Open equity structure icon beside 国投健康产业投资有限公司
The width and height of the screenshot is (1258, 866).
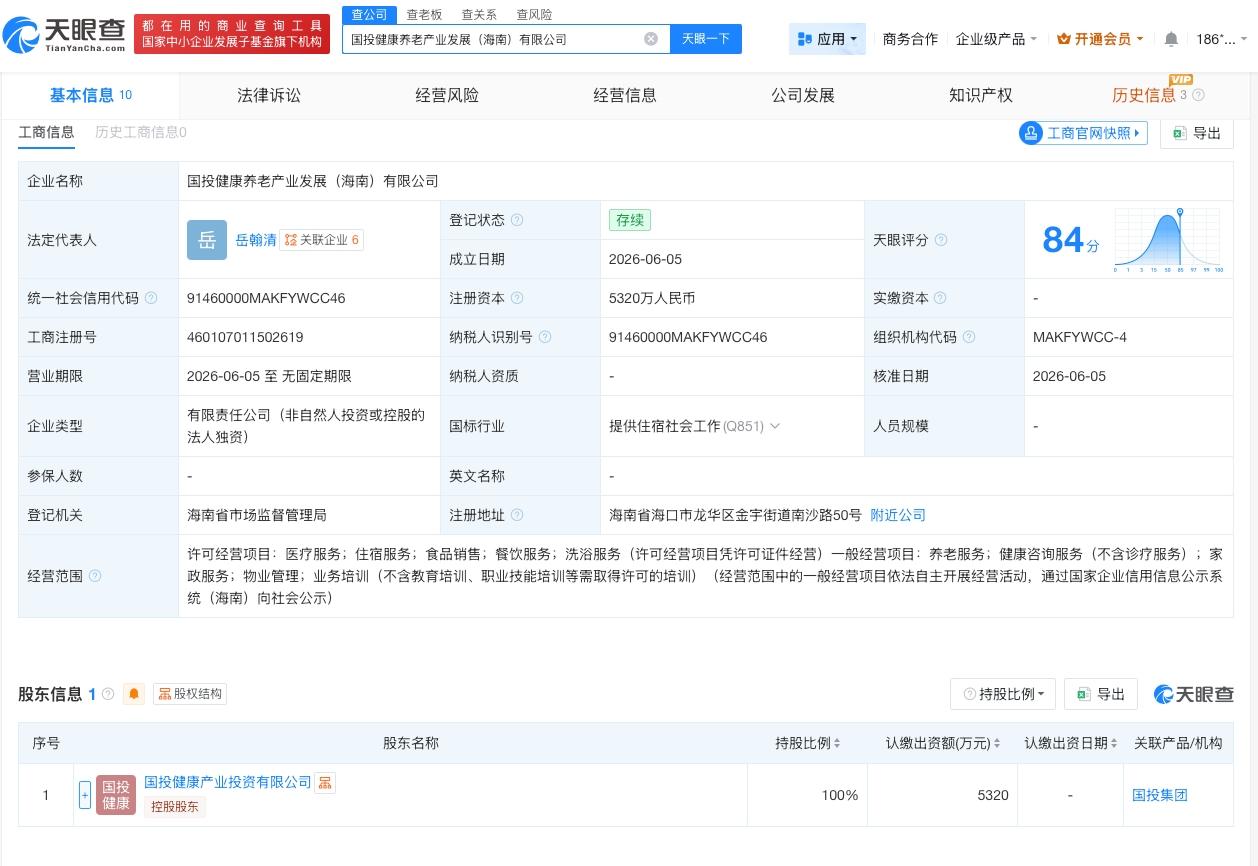point(325,783)
